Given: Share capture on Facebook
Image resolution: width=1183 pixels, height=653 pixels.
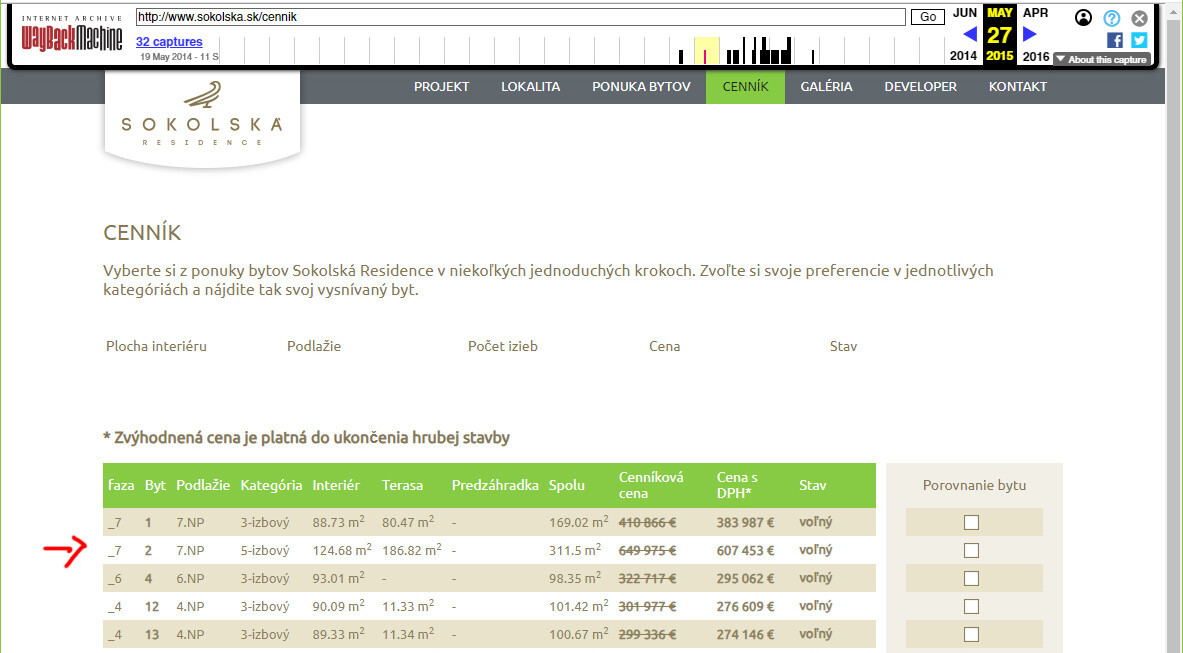Looking at the screenshot, I should [x=1115, y=40].
